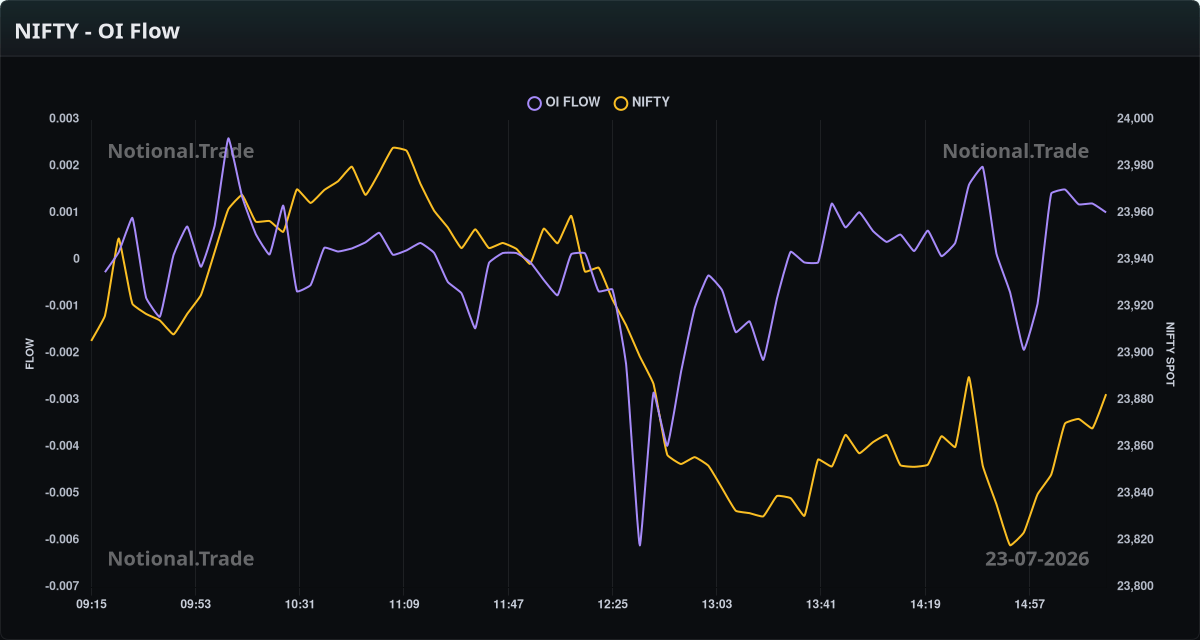Click the NIFTY line highest peak point
Viewport: 1200px width, 640px height.
click(394, 147)
